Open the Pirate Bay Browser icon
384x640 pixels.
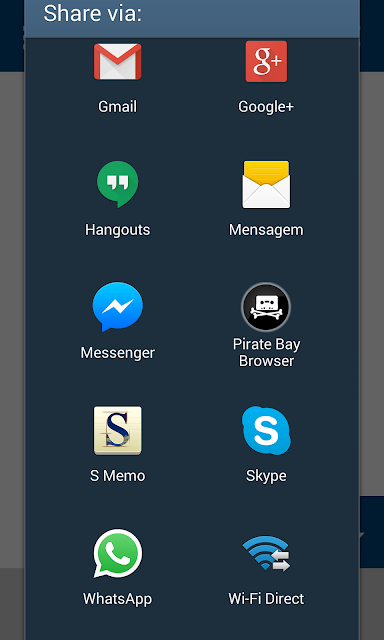[266, 307]
